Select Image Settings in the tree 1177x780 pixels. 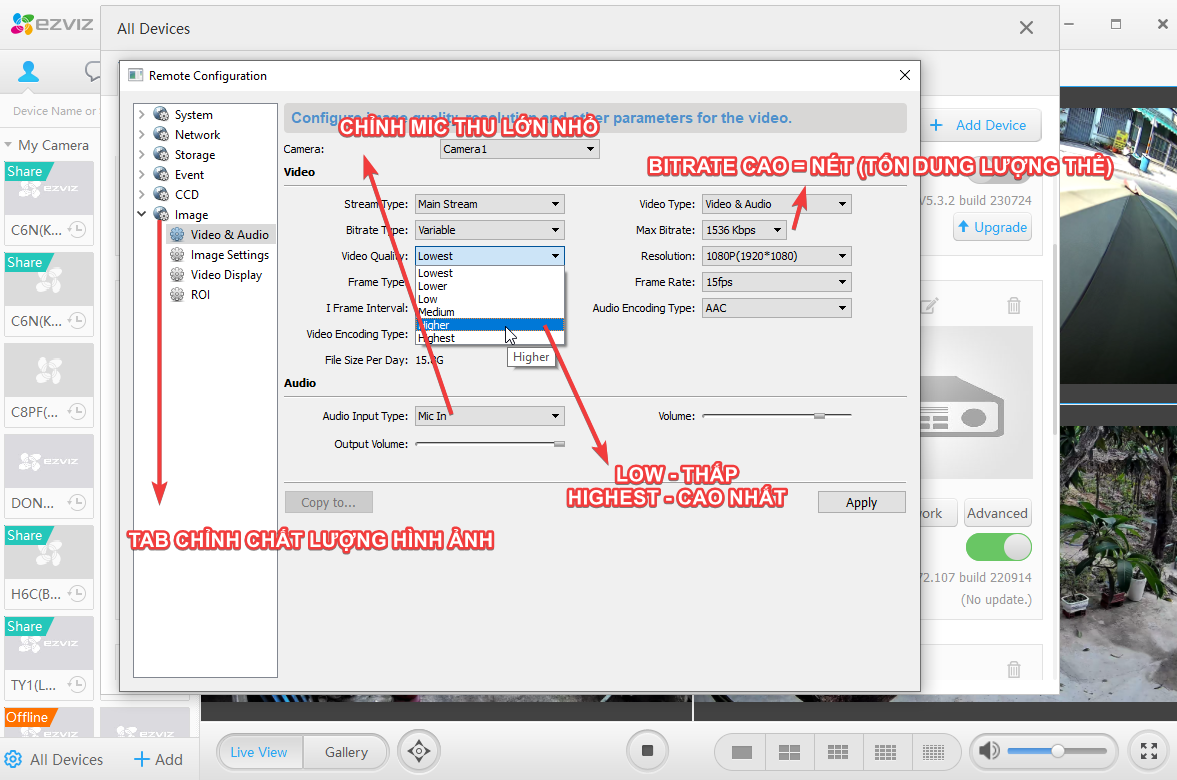pos(229,255)
